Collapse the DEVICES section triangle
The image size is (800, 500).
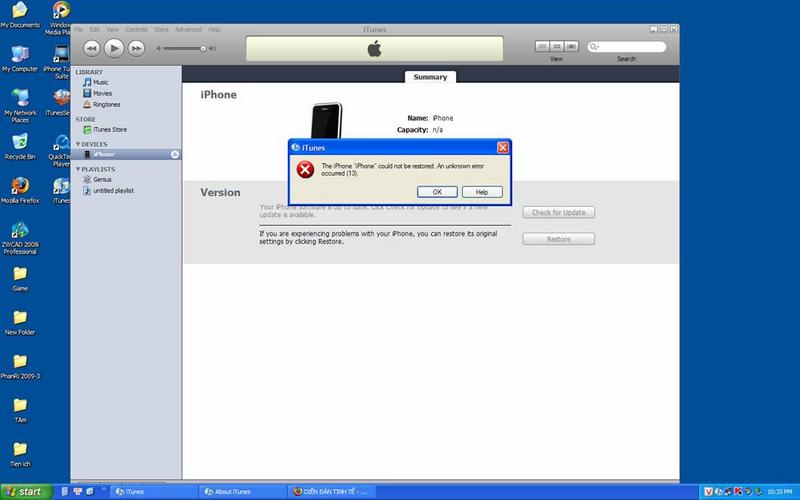pyautogui.click(x=78, y=144)
